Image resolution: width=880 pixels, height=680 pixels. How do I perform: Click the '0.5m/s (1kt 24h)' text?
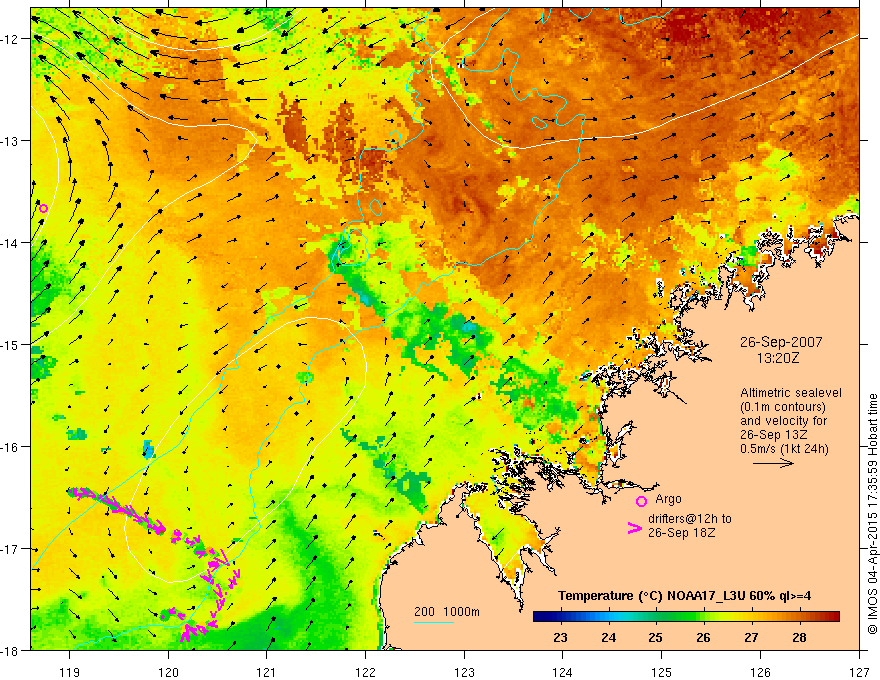click(x=784, y=449)
